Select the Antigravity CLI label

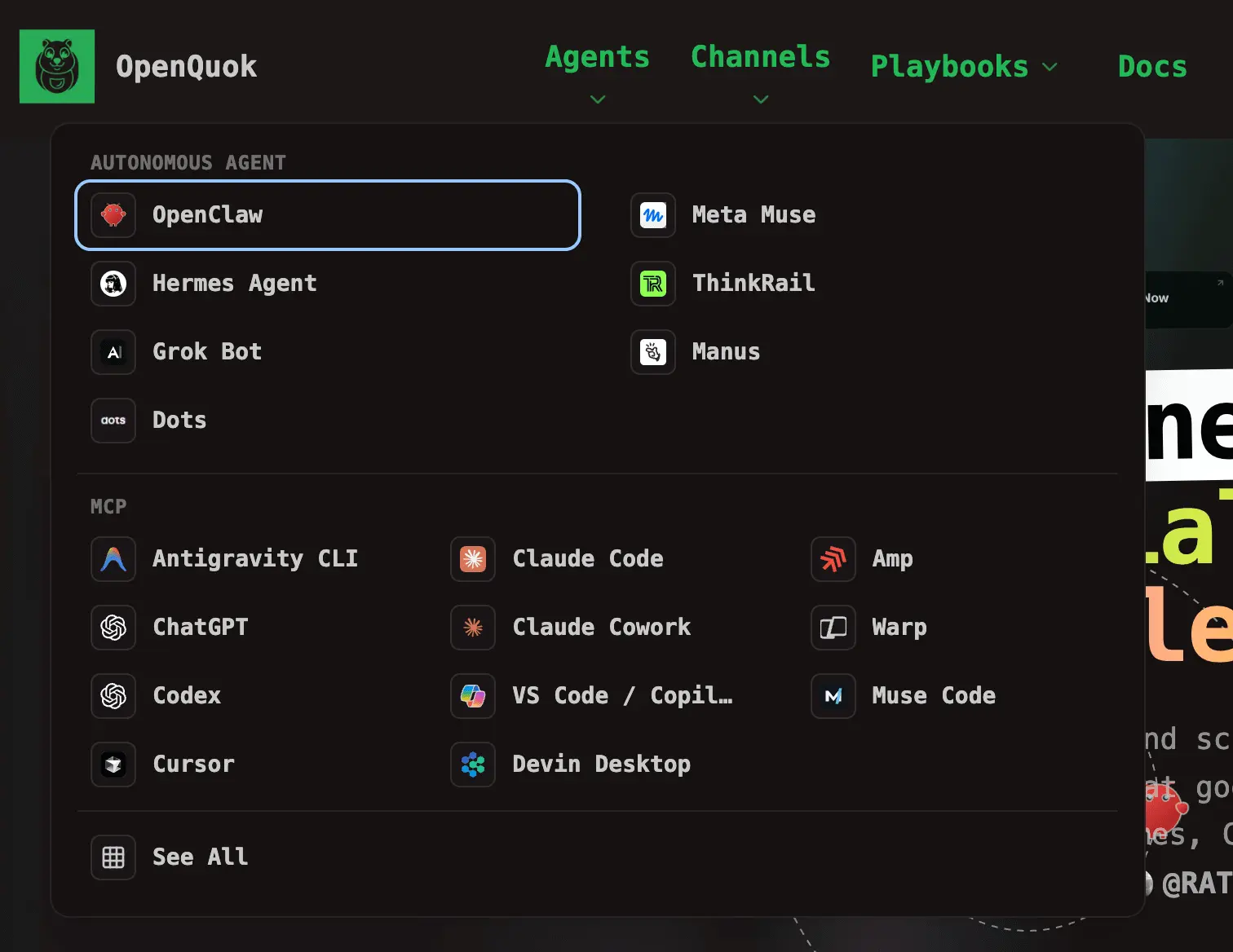pyautogui.click(x=255, y=559)
